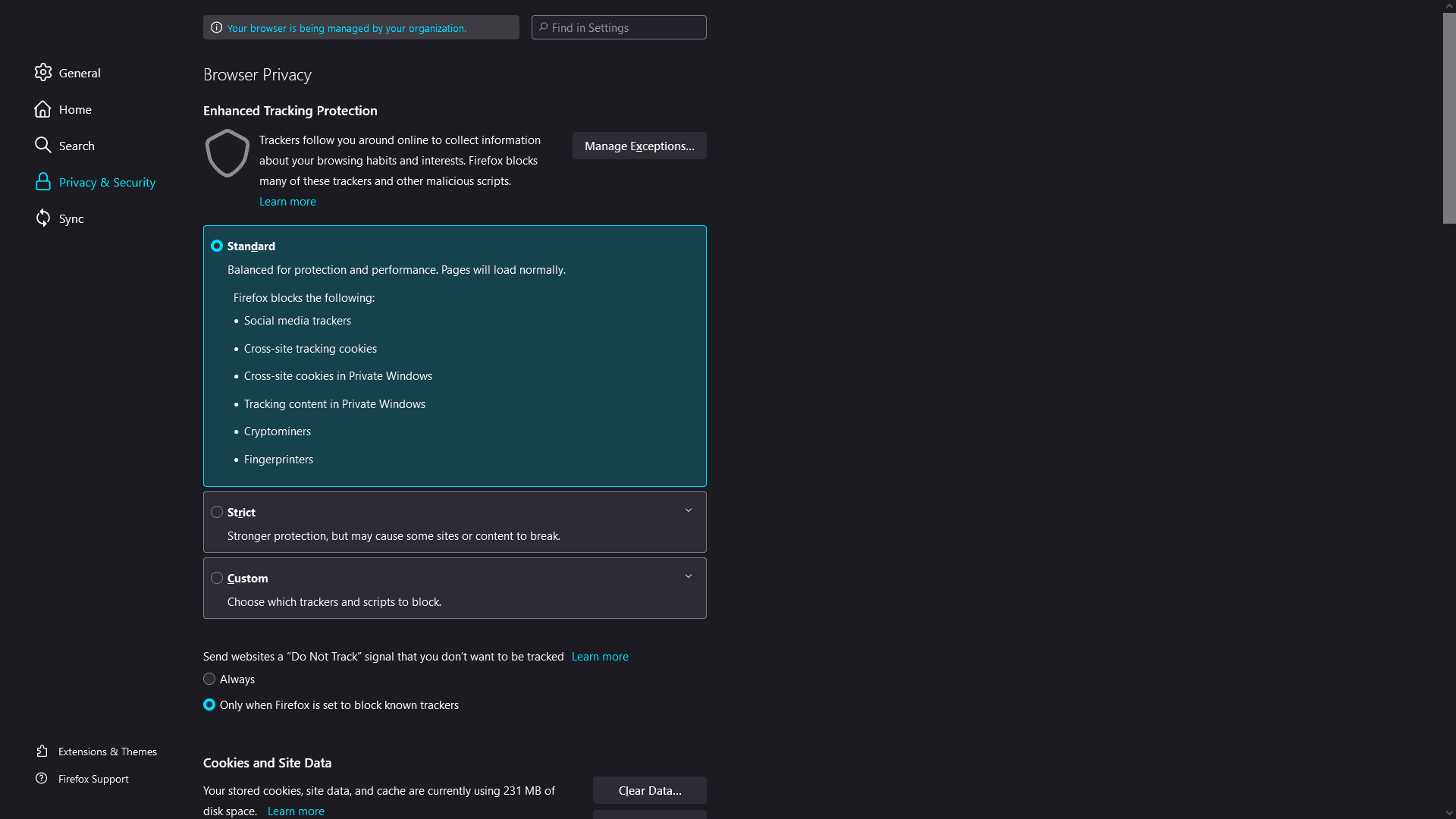
Task: Click the vertical scrollbar thumb
Action: click(x=1449, y=118)
